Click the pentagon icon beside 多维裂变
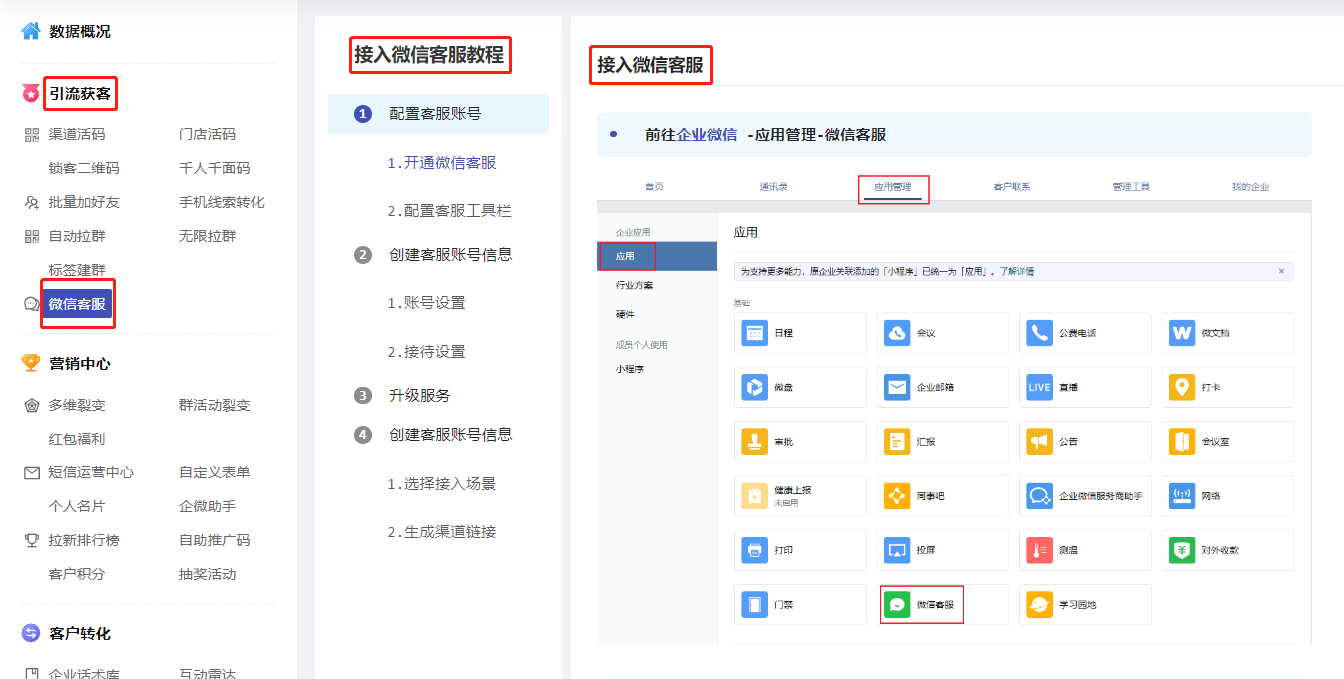This screenshot has height=679, width=1344. pos(32,405)
